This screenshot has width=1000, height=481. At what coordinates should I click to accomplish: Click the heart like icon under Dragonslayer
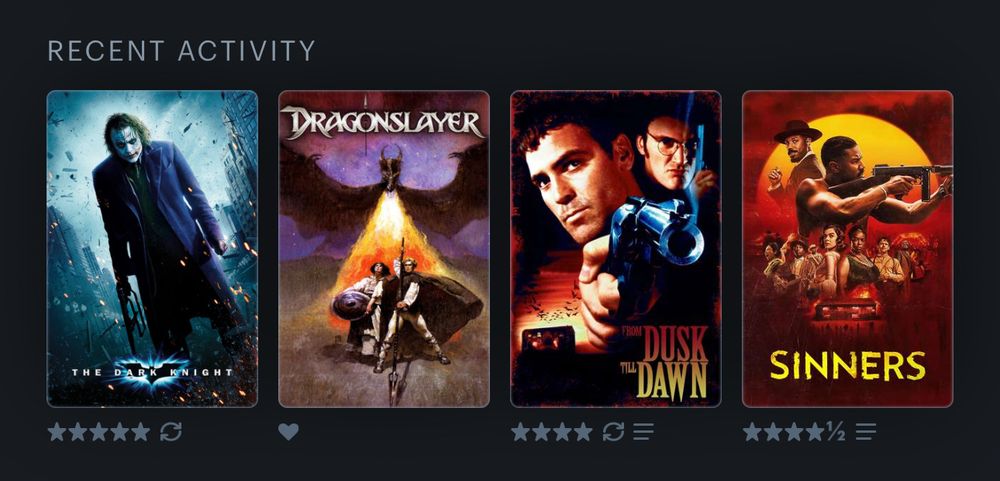pyautogui.click(x=288, y=432)
